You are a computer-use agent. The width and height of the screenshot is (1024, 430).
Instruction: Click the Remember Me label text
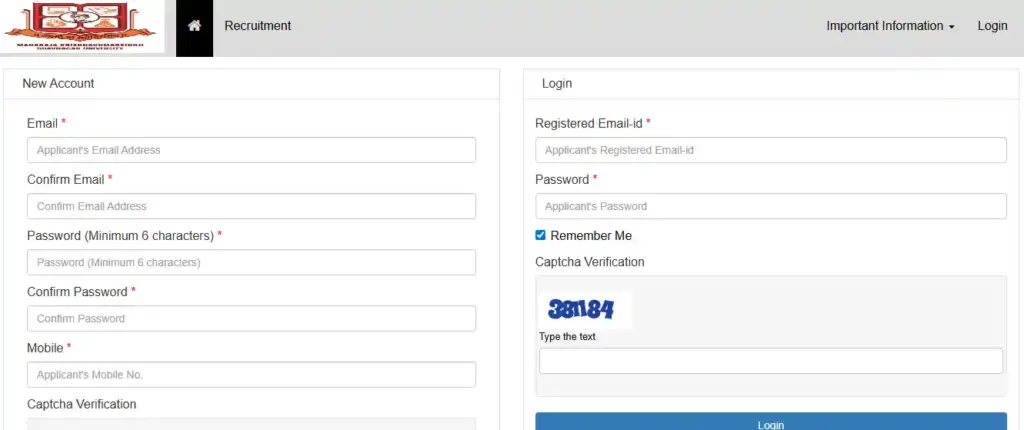pyautogui.click(x=591, y=236)
